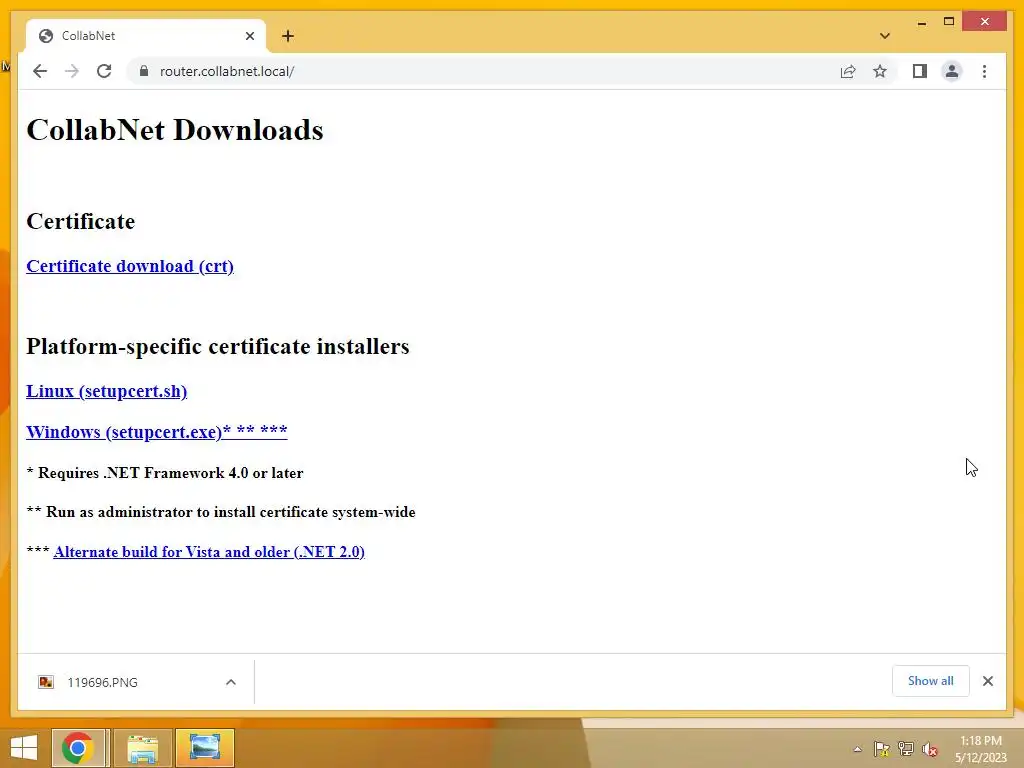
Task: Click the muted volume tray icon
Action: click(x=930, y=749)
